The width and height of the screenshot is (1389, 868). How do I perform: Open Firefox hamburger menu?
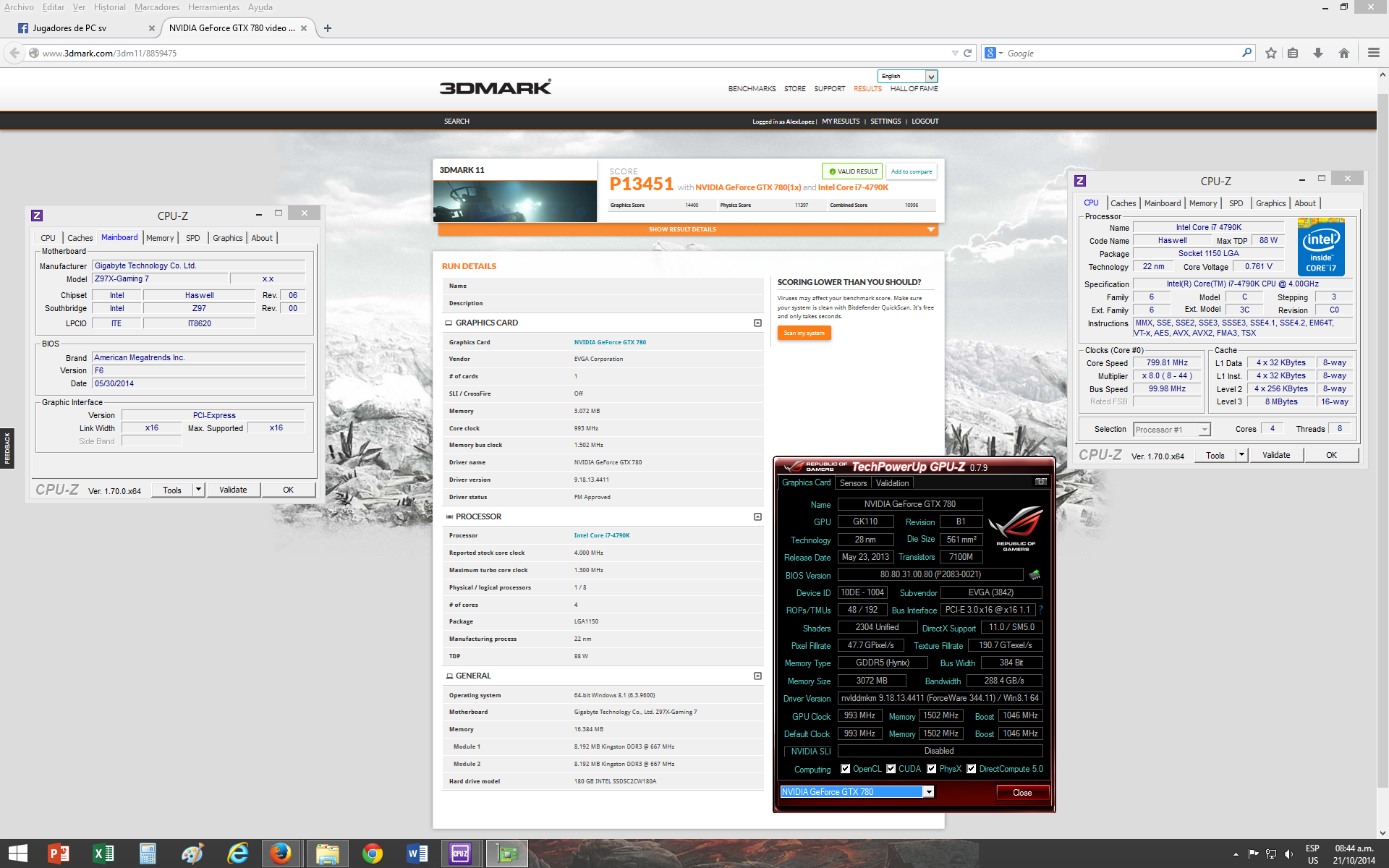click(x=1374, y=53)
